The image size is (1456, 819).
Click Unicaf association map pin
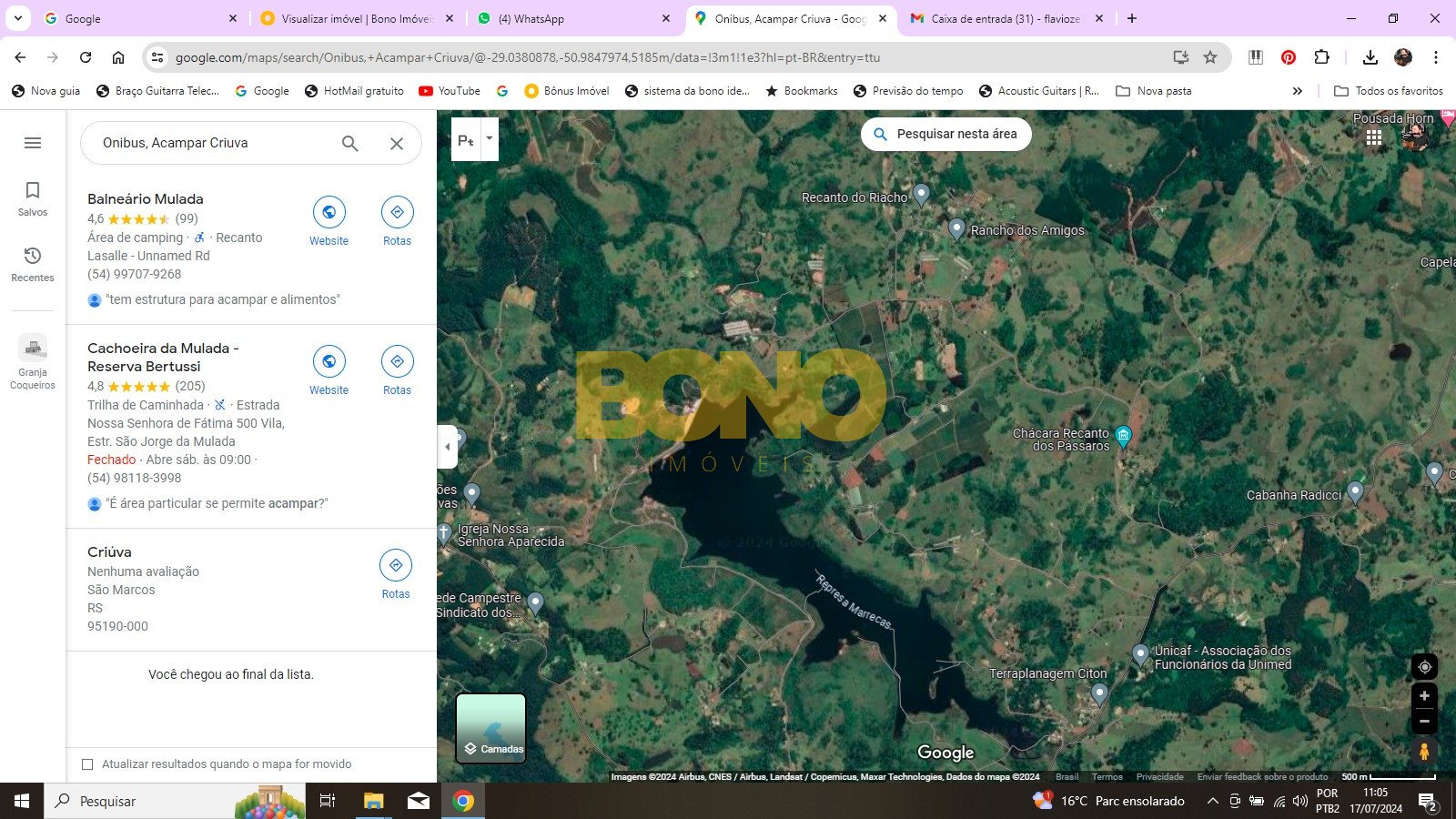(1140, 654)
